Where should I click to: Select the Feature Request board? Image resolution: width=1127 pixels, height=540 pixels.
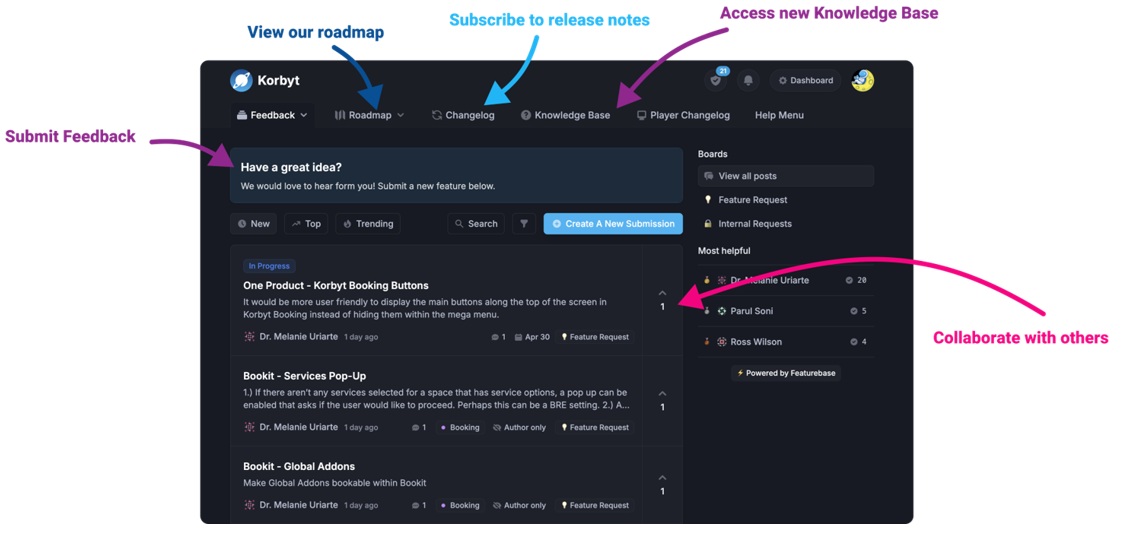pyautogui.click(x=752, y=200)
